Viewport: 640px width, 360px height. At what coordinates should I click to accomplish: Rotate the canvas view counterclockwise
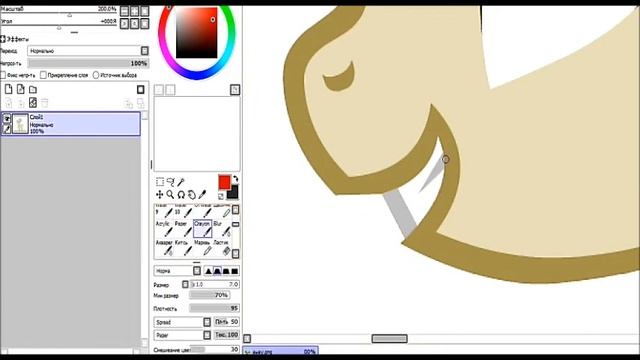124,24
